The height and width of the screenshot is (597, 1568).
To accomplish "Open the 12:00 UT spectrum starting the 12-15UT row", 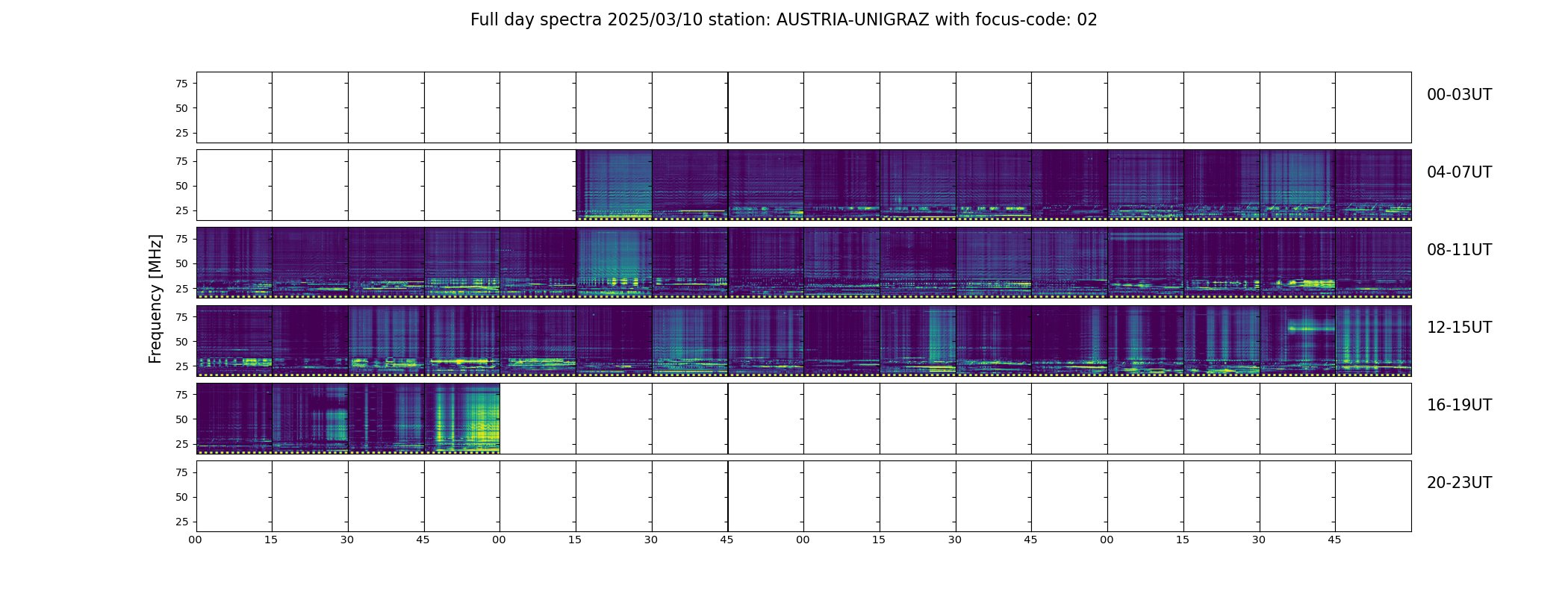I will tap(234, 340).
